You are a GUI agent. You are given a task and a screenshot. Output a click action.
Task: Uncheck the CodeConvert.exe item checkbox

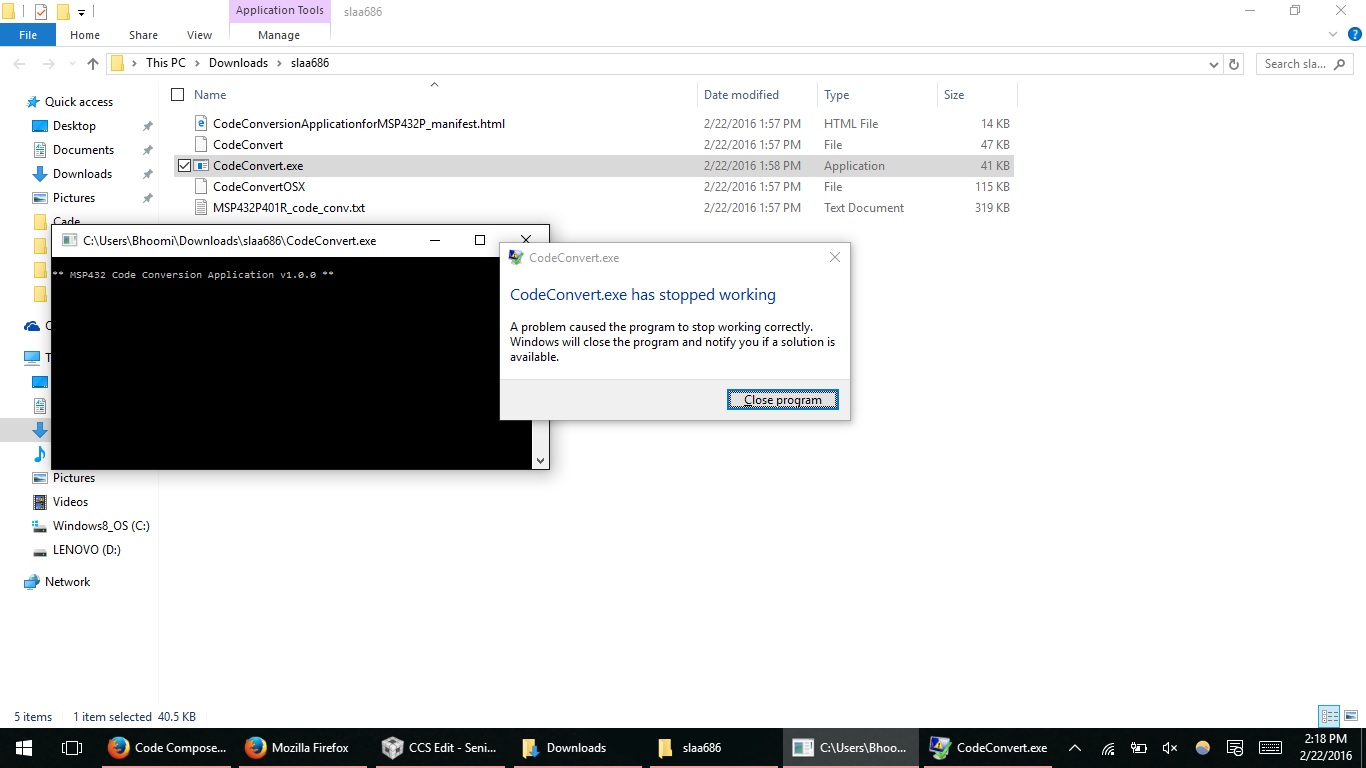click(x=184, y=165)
